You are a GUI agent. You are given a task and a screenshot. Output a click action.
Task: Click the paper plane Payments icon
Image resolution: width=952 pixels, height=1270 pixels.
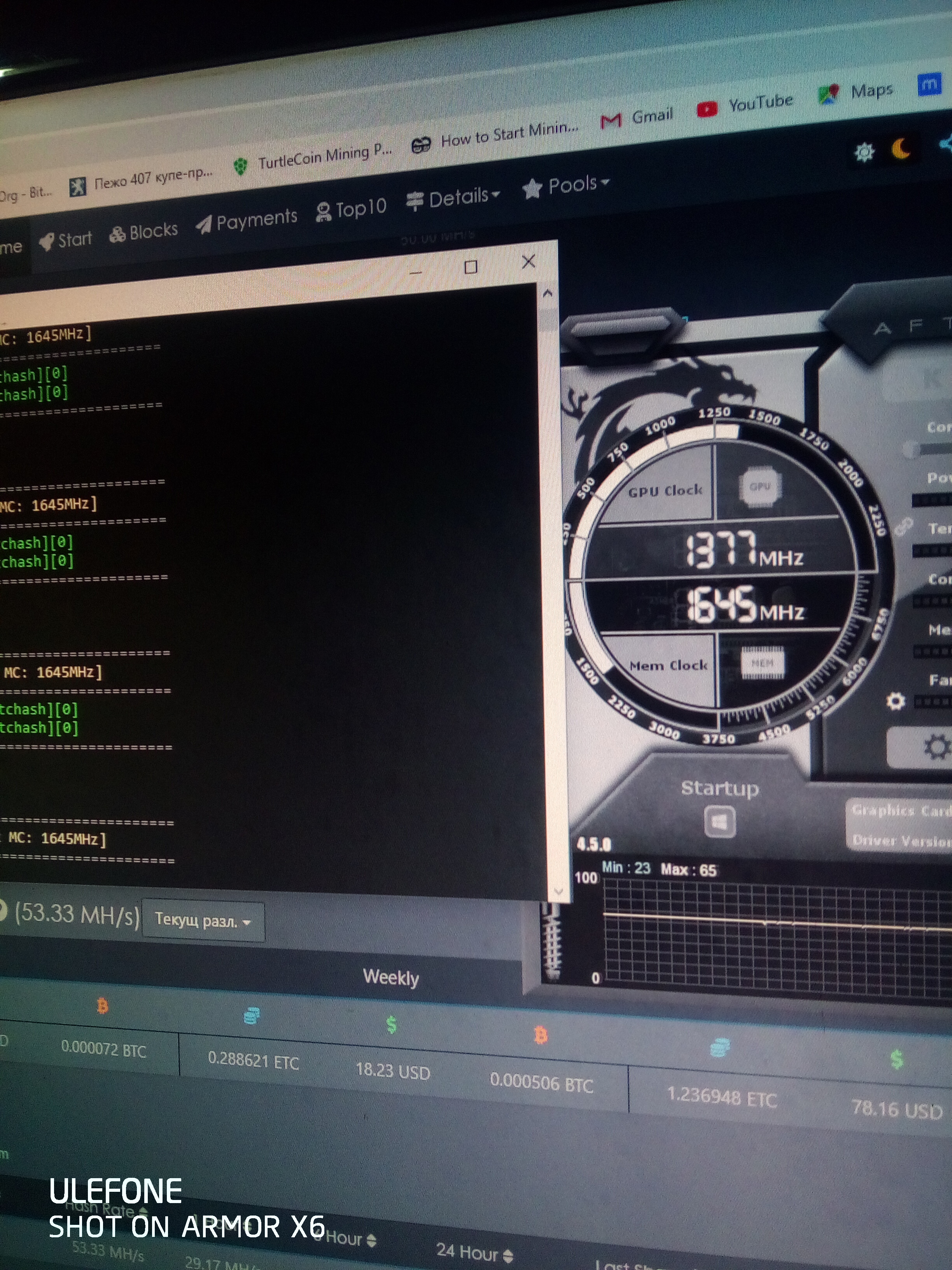click(x=204, y=225)
